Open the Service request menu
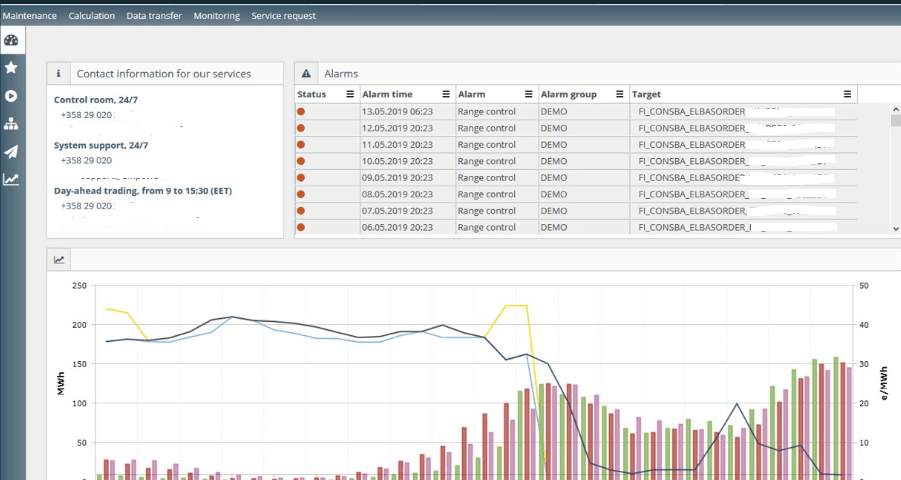 tap(283, 16)
